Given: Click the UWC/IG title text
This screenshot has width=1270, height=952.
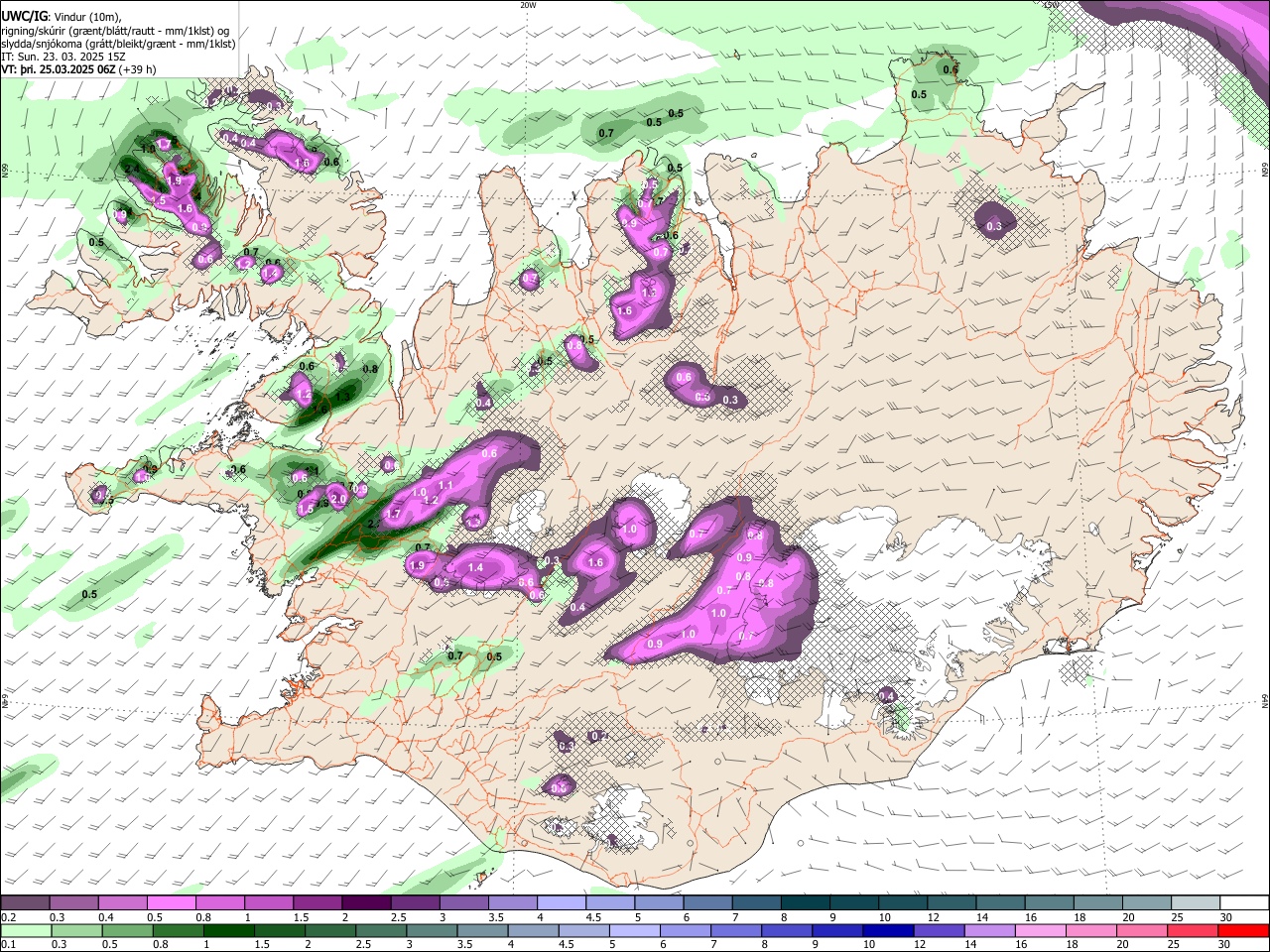Looking at the screenshot, I should pyautogui.click(x=24, y=16).
